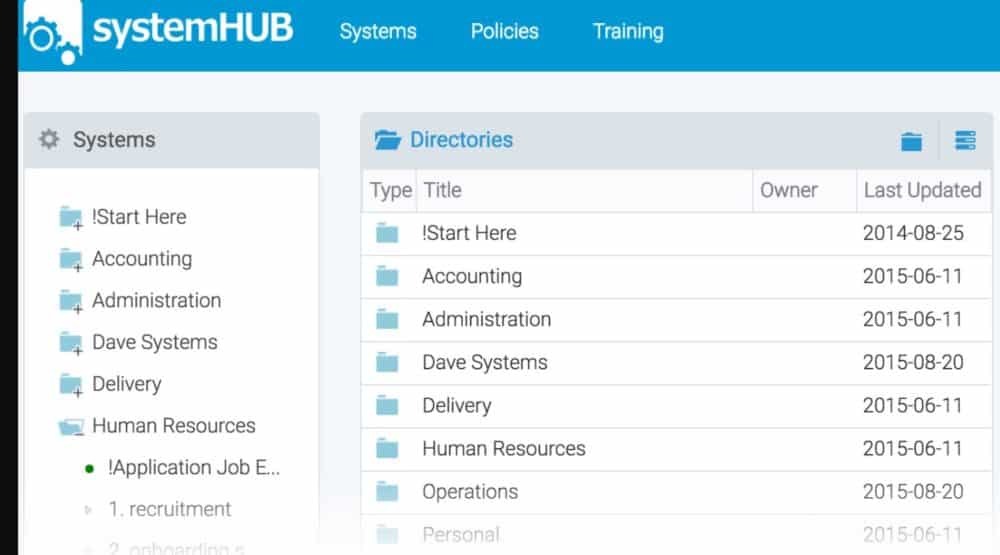Click the folder view icon in Directories header
Image resolution: width=1000 pixels, height=555 pixels.
911,141
